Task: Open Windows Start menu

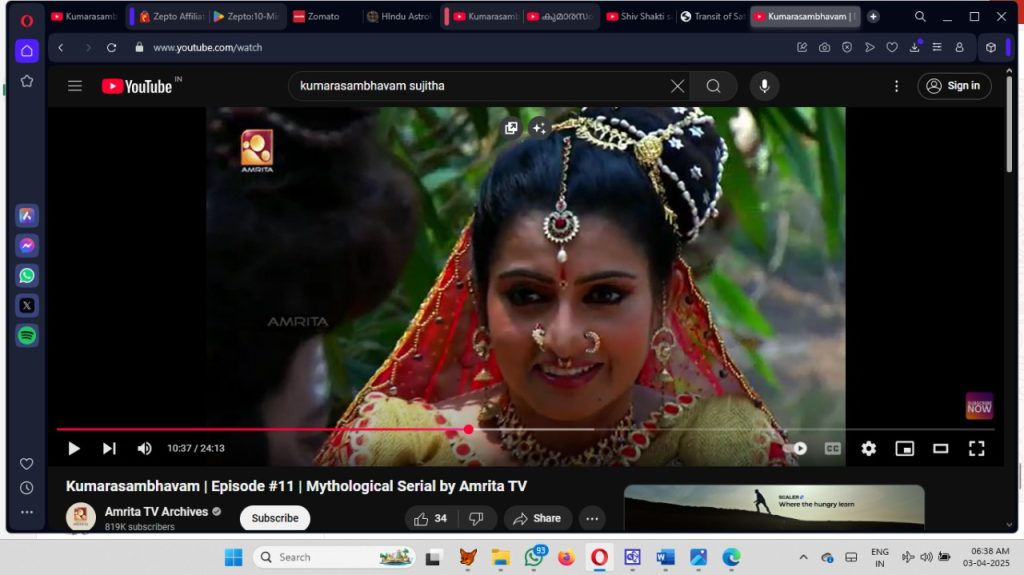Action: coord(233,557)
